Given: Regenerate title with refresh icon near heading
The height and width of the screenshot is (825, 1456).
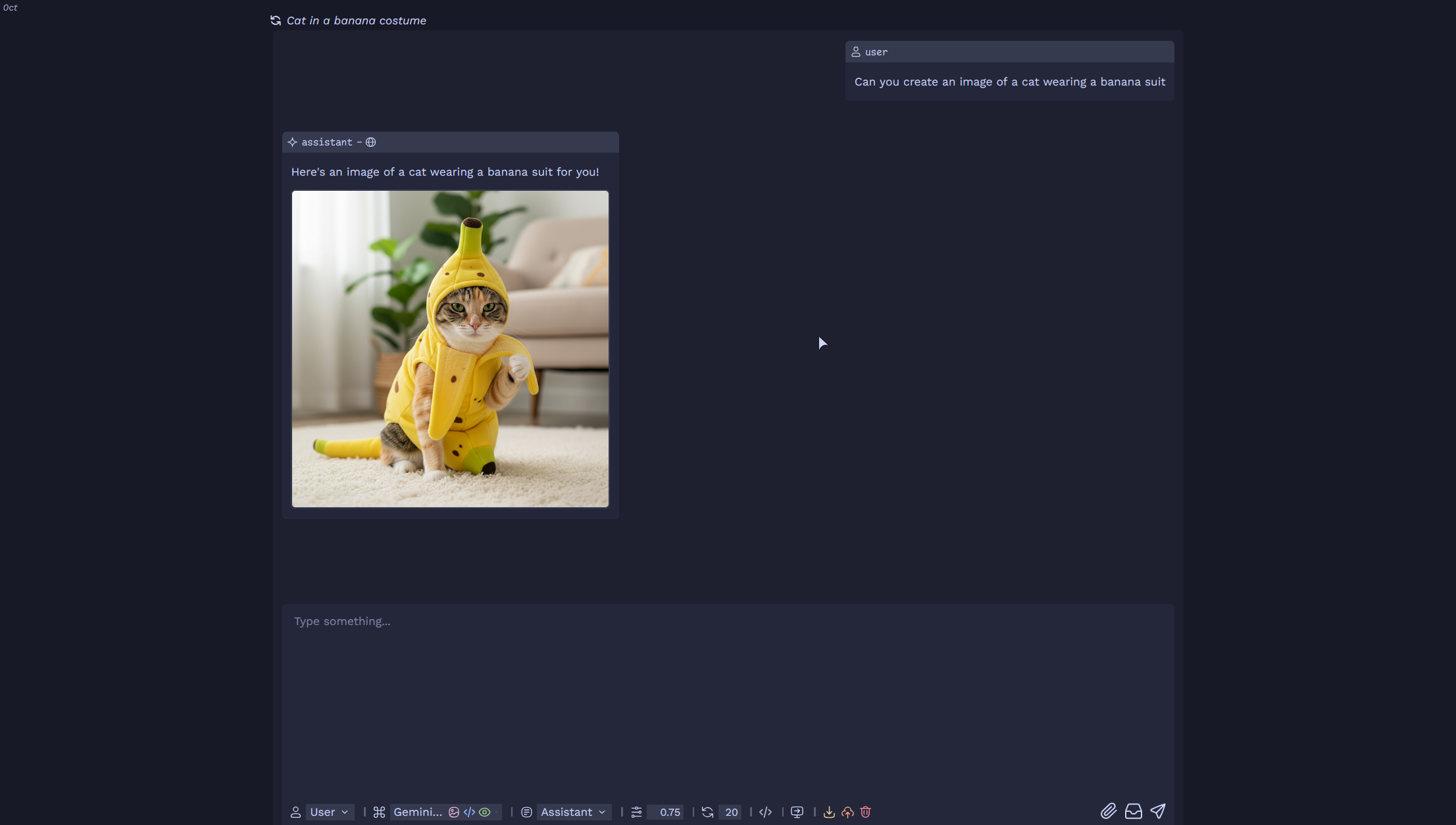Looking at the screenshot, I should pos(276,20).
